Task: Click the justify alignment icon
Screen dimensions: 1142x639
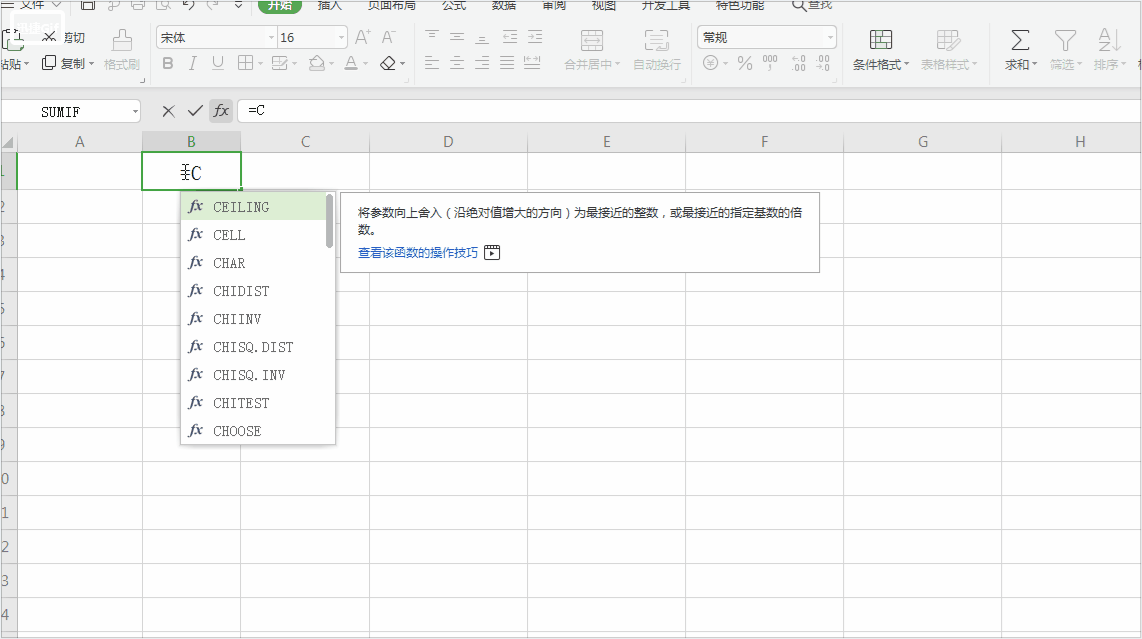Action: [x=507, y=63]
